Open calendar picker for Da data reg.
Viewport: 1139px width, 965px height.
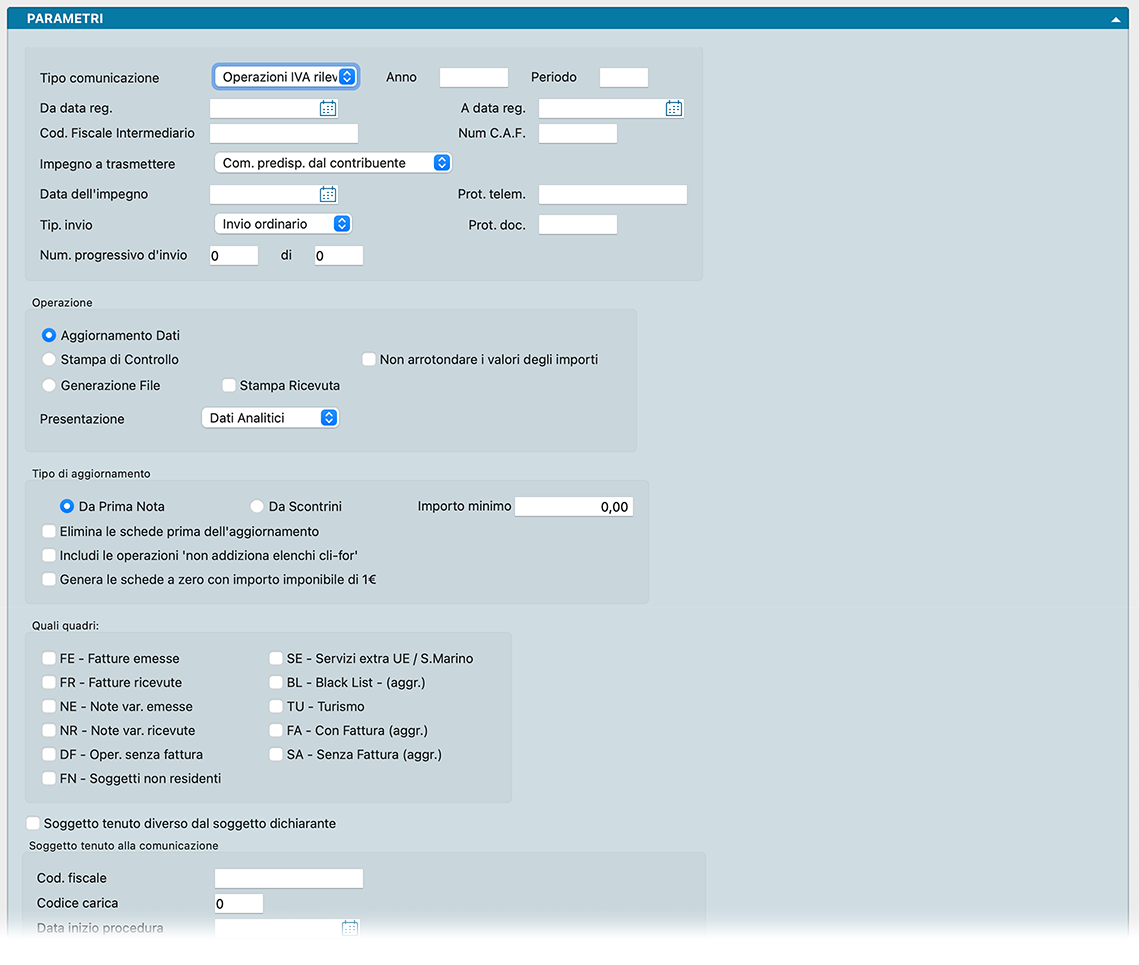click(x=328, y=109)
